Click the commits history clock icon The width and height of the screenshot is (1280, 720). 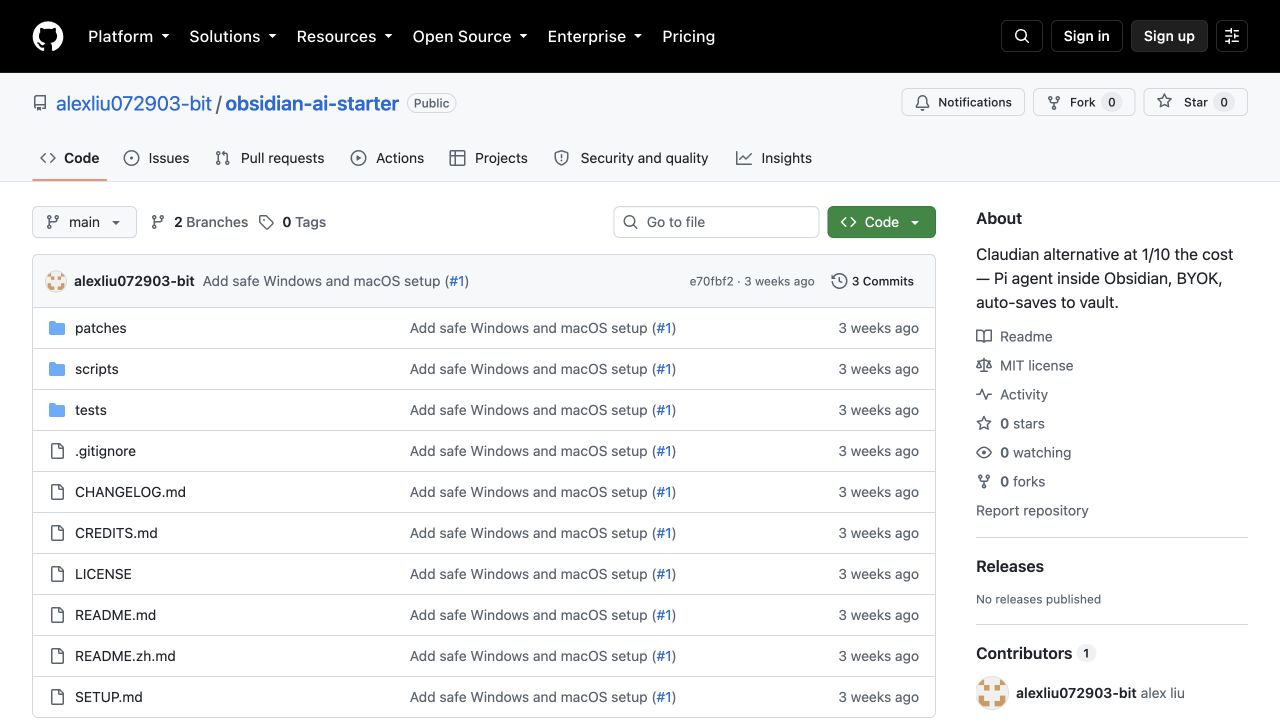839,281
